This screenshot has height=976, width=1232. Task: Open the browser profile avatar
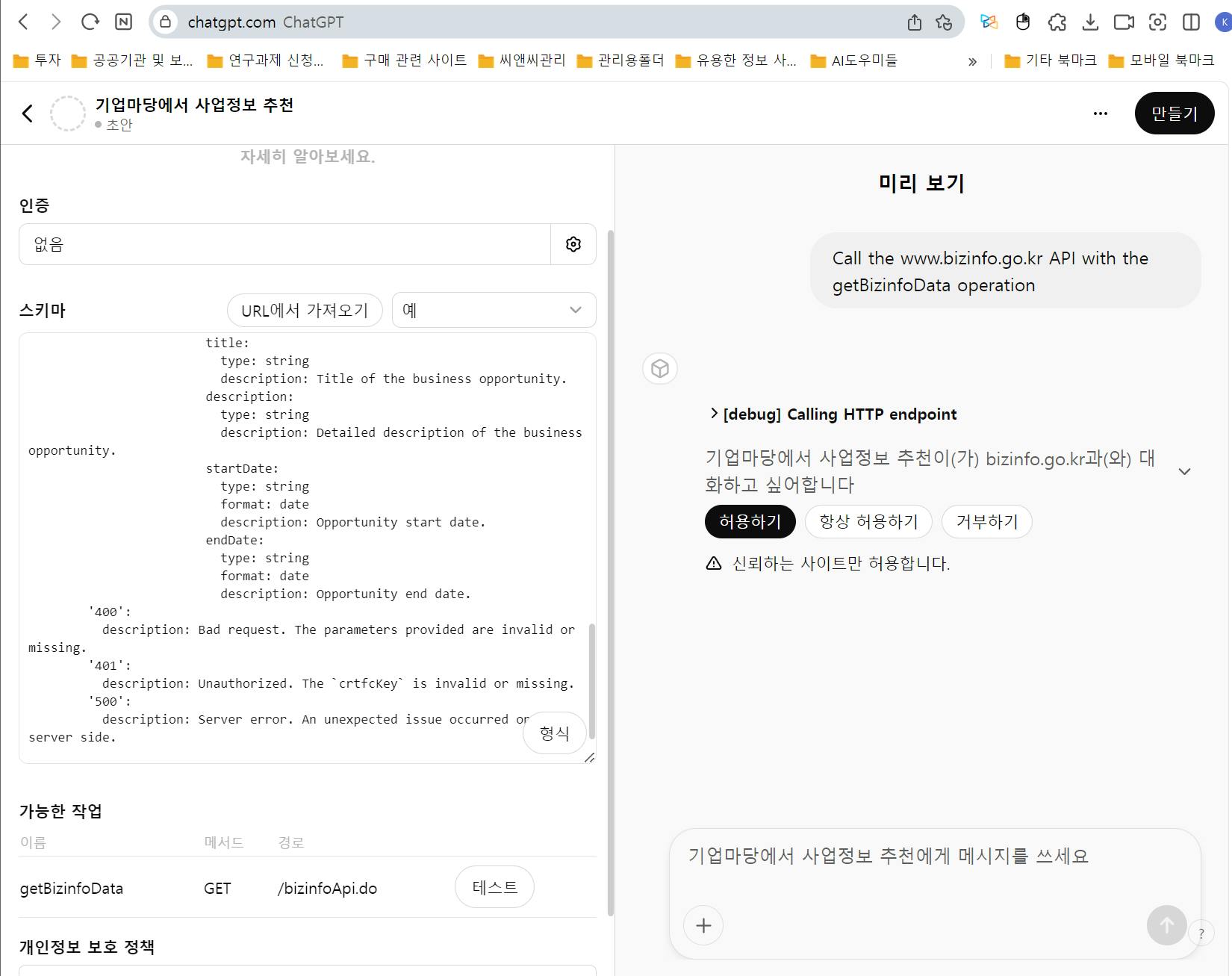1224,22
